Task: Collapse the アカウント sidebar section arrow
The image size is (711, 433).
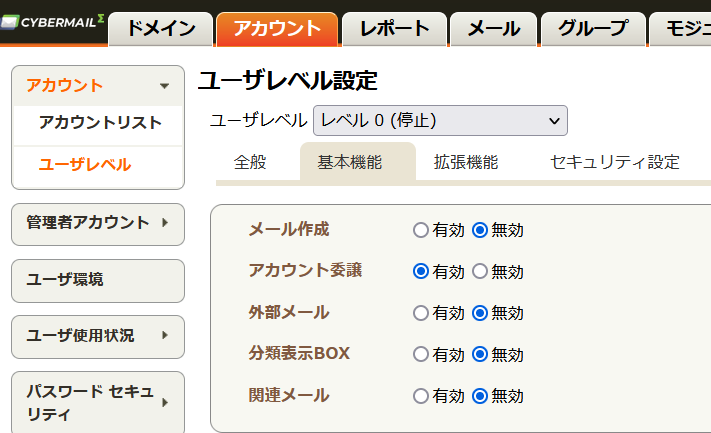Action: point(165,86)
